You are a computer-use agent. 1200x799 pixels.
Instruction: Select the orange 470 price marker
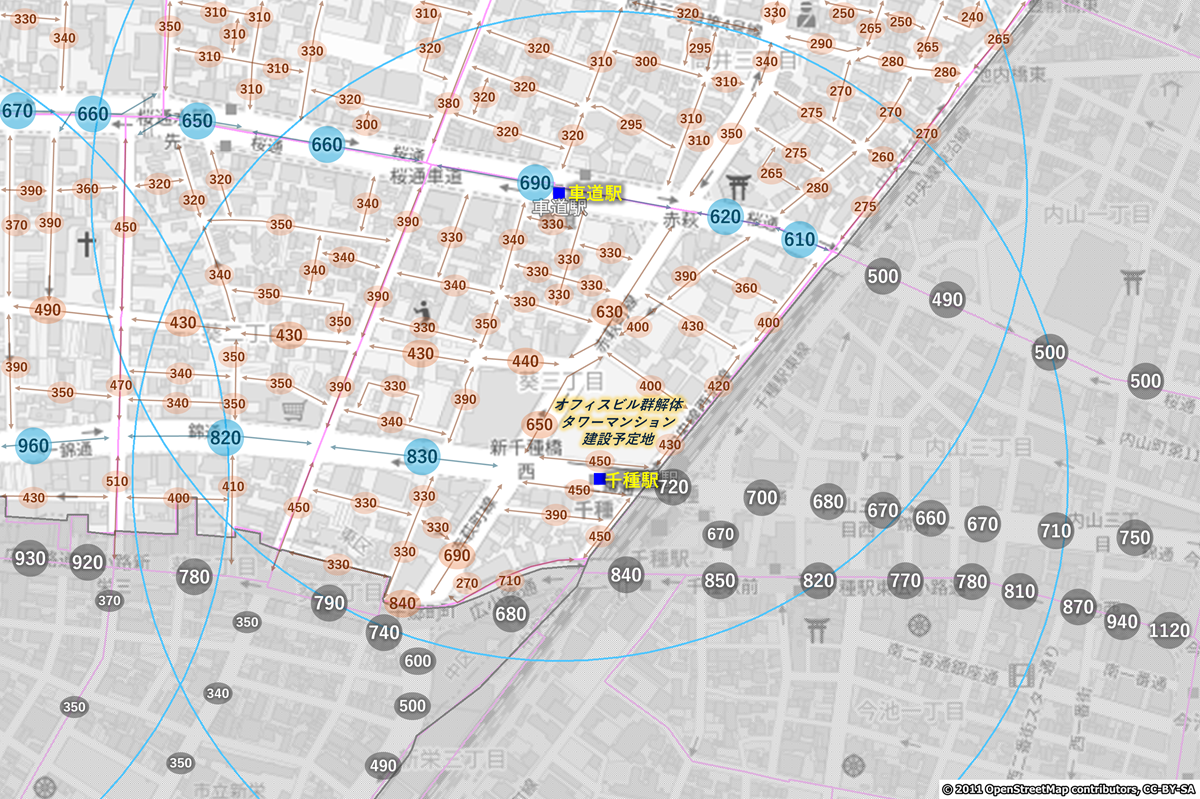click(121, 385)
